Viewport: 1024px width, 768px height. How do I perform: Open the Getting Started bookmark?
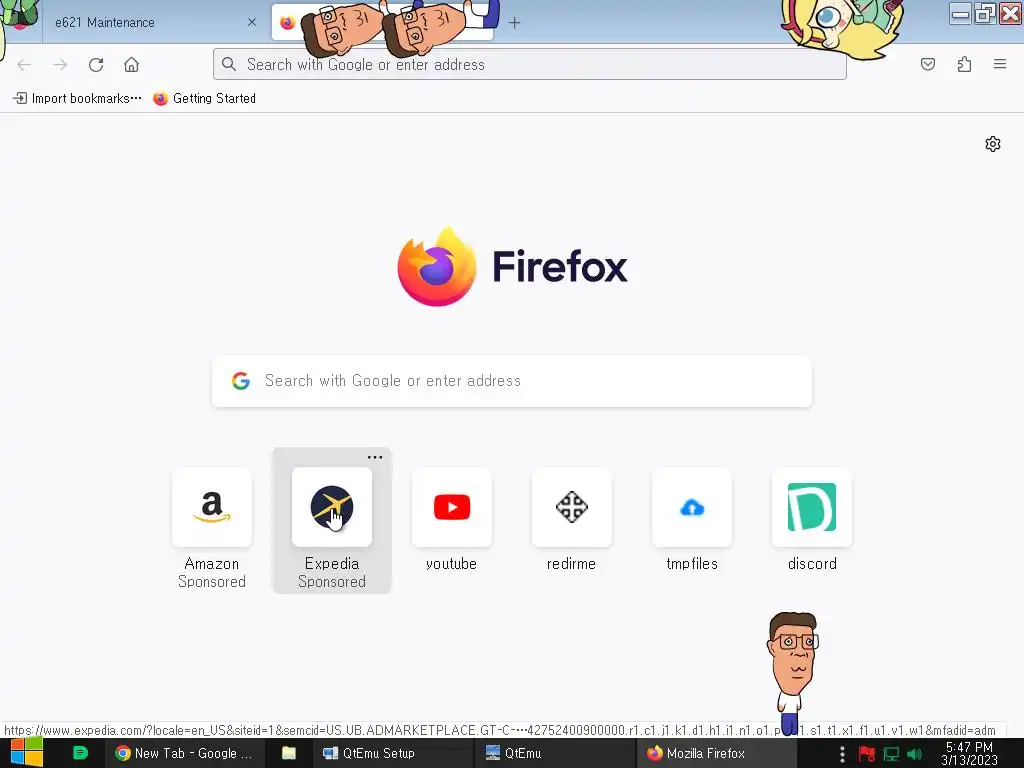click(x=204, y=98)
